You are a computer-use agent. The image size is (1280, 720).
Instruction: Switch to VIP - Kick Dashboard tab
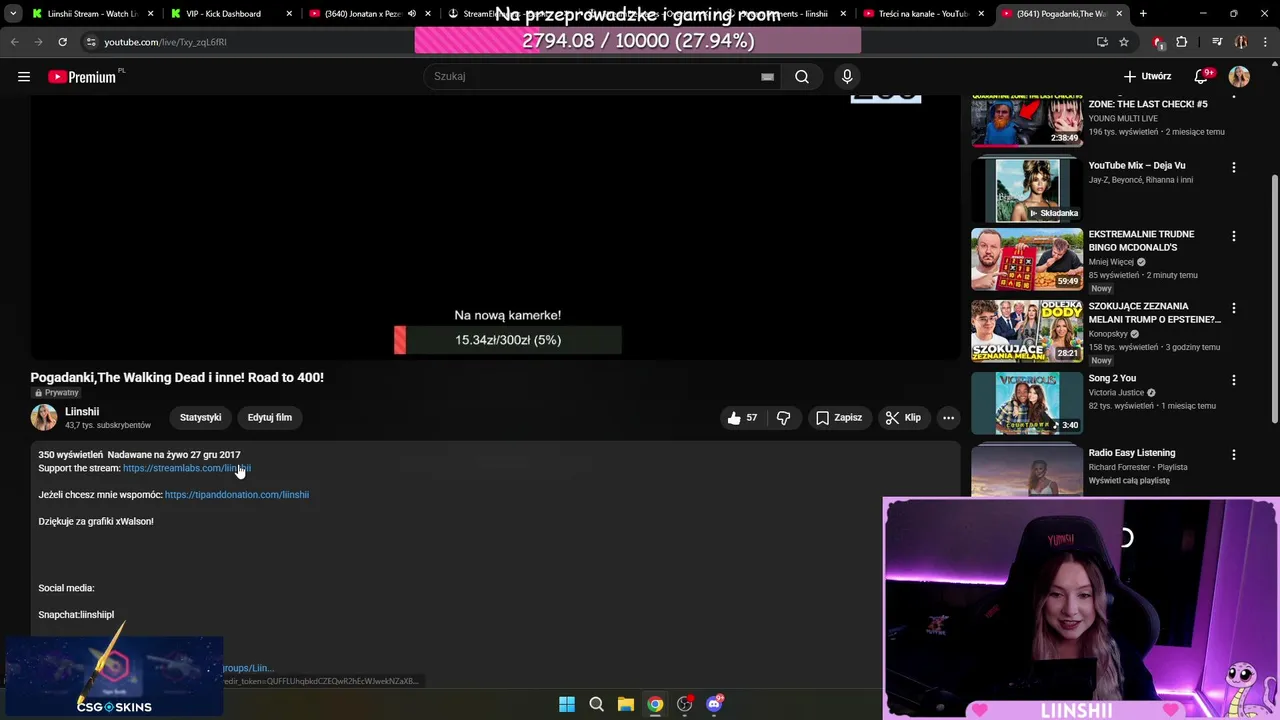[230, 14]
